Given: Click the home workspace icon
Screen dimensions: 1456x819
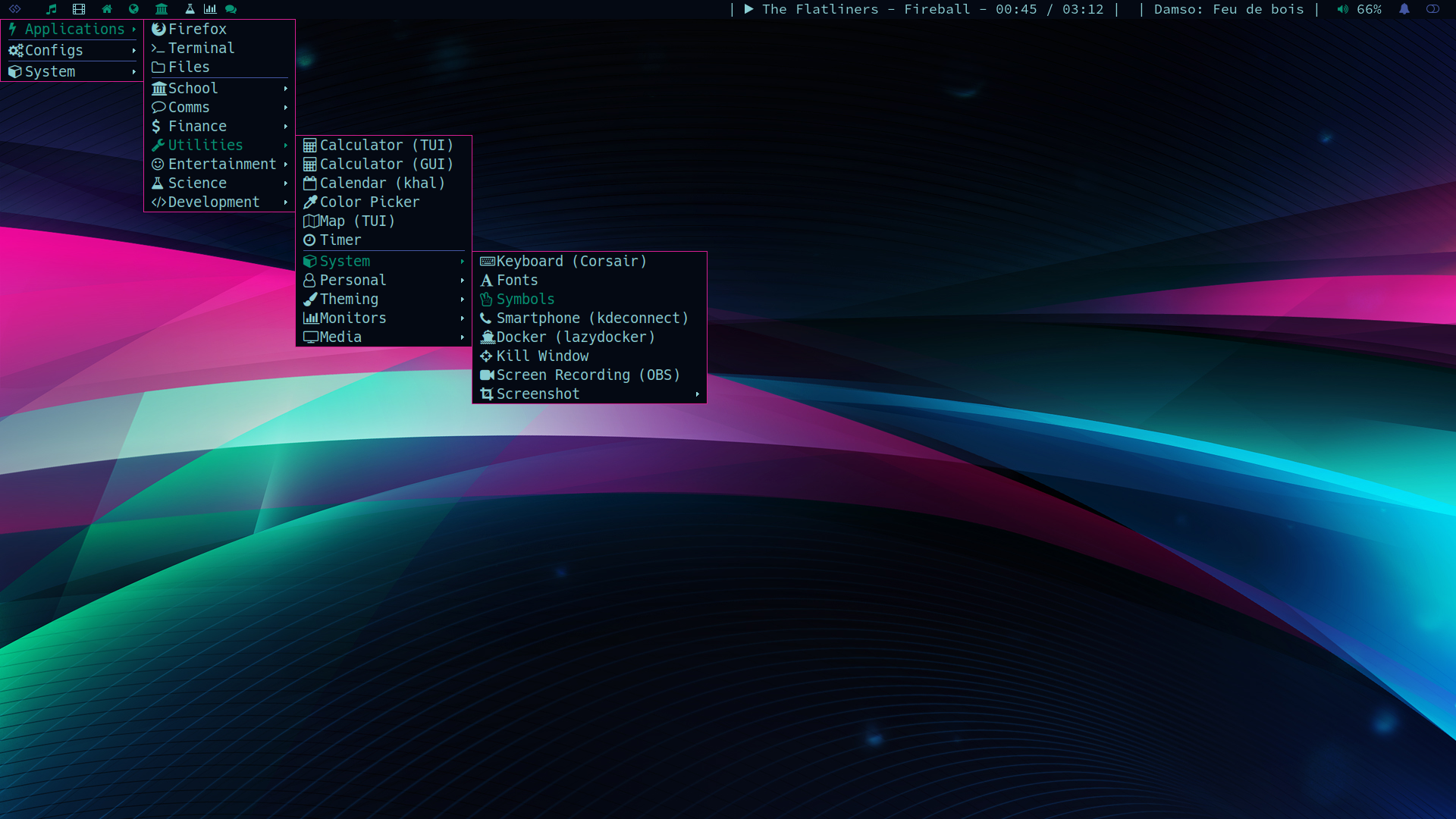Looking at the screenshot, I should point(107,9).
